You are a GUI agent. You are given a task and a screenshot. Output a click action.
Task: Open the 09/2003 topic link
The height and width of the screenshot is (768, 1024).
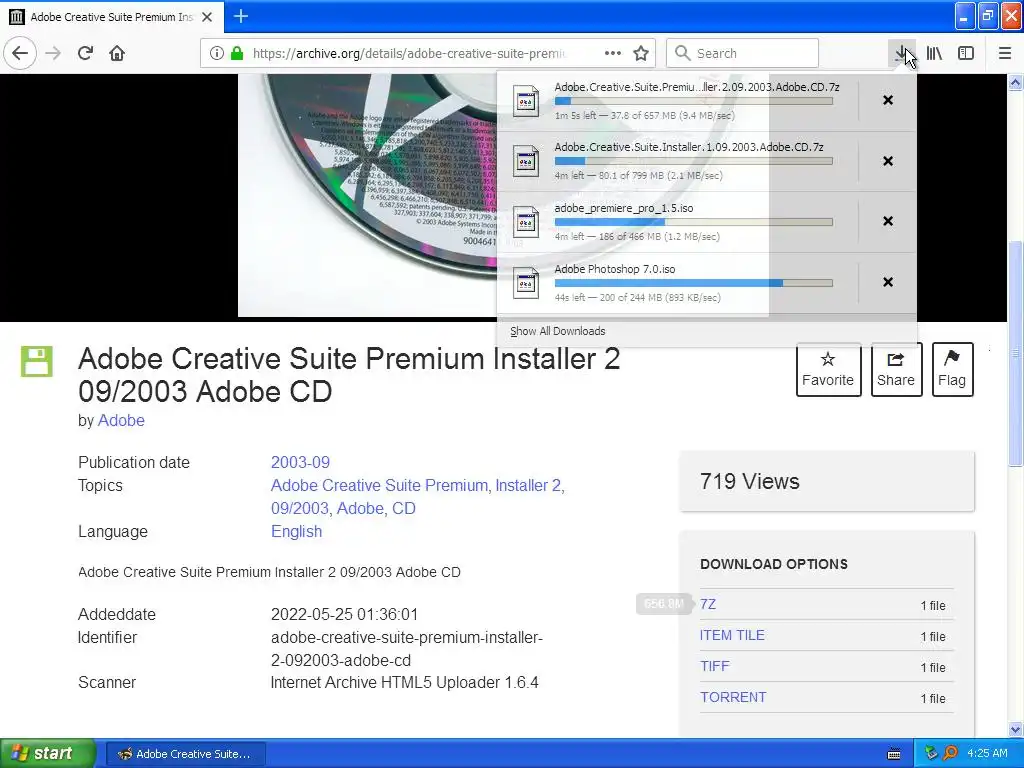point(300,508)
